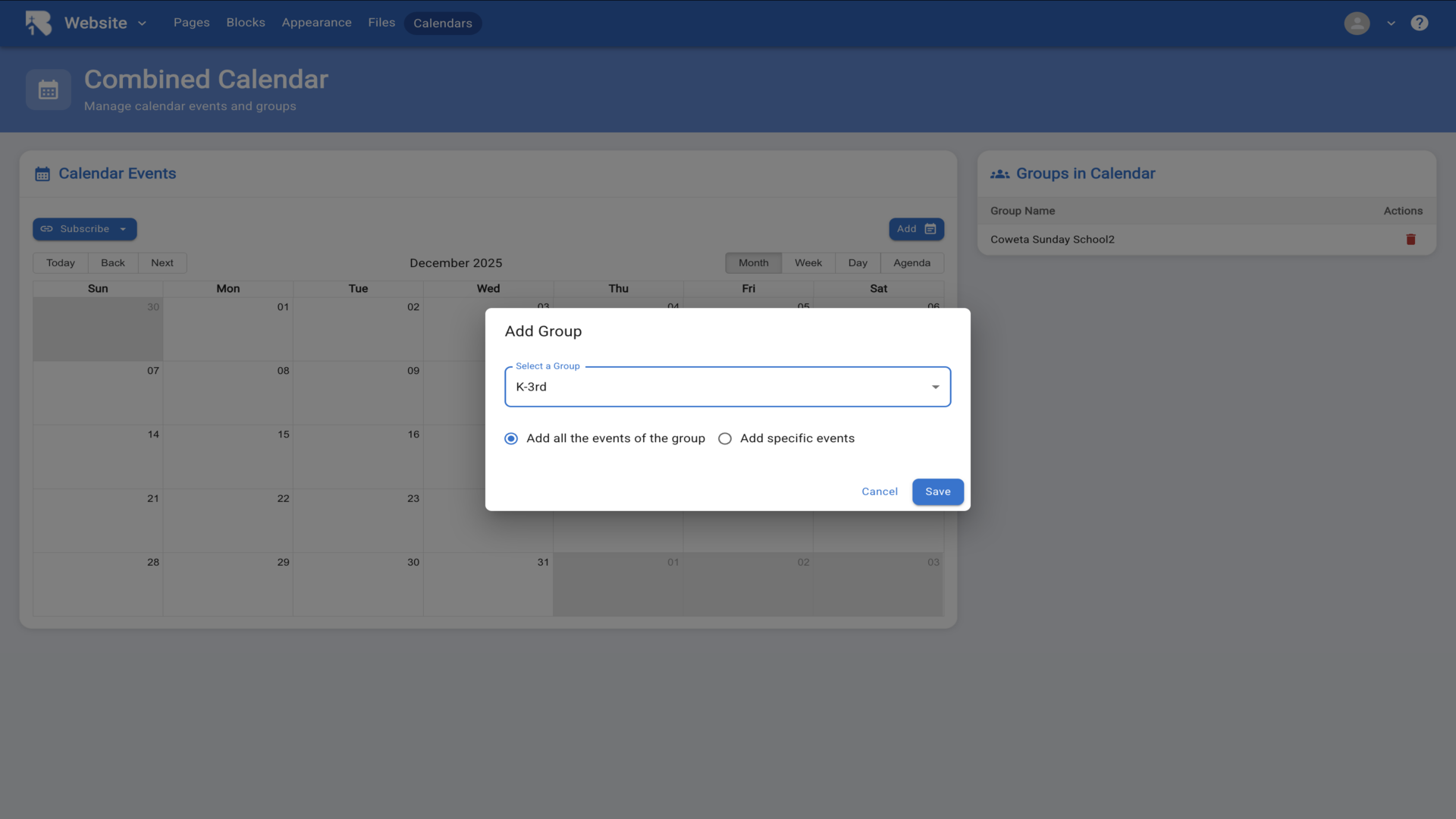Delete Coweta Sunday School2 group with trash icon

[1410, 240]
